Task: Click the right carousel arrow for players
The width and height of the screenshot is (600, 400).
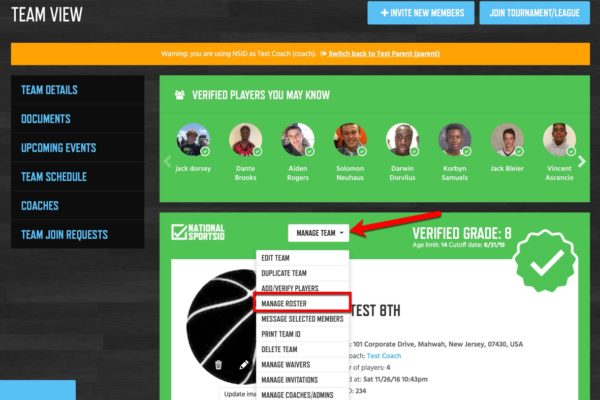Action: pyautogui.click(x=582, y=162)
